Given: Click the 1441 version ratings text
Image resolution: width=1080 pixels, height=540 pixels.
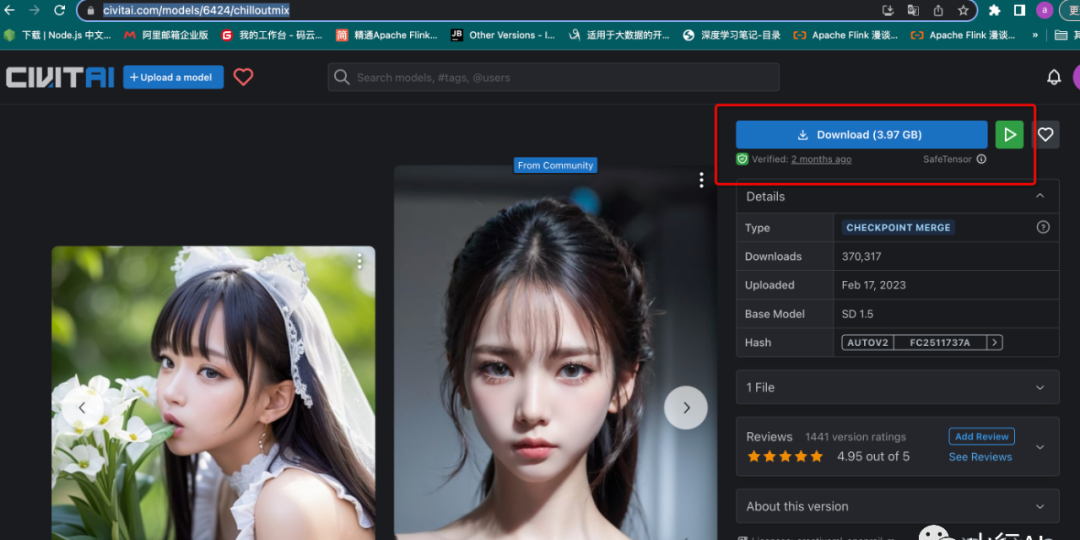Looking at the screenshot, I should pyautogui.click(x=855, y=437).
